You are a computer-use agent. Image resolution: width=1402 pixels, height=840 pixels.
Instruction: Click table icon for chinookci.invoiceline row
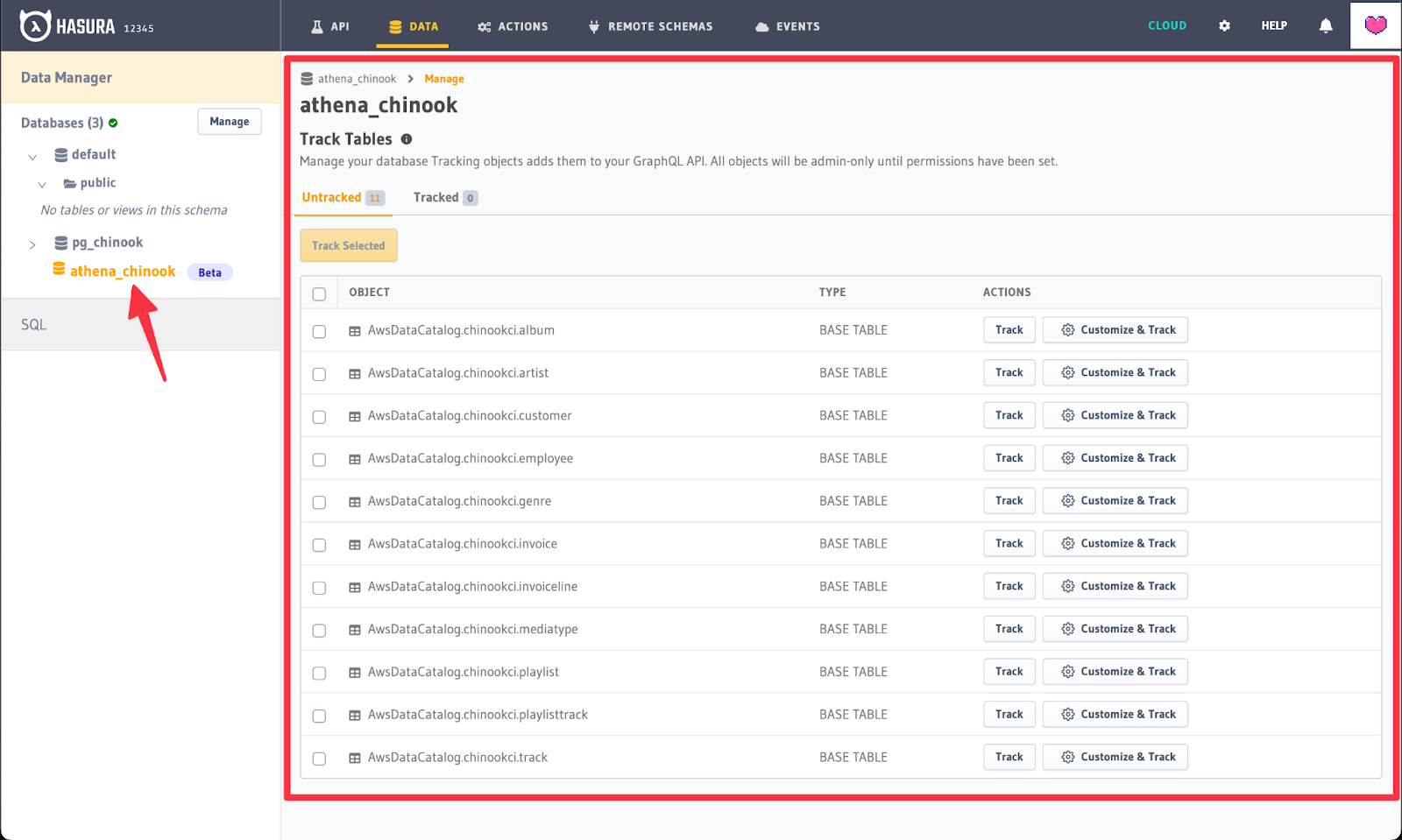[x=355, y=588]
